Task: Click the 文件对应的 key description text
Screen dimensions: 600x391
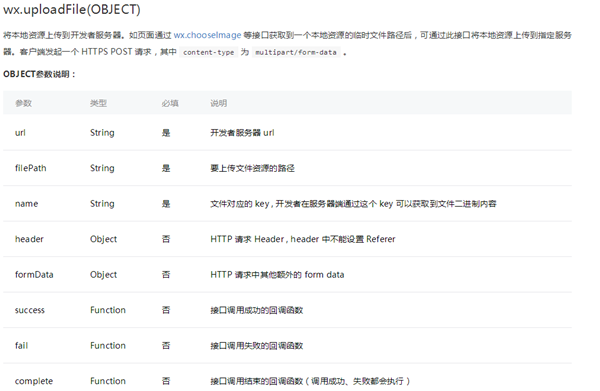Action: point(353,204)
